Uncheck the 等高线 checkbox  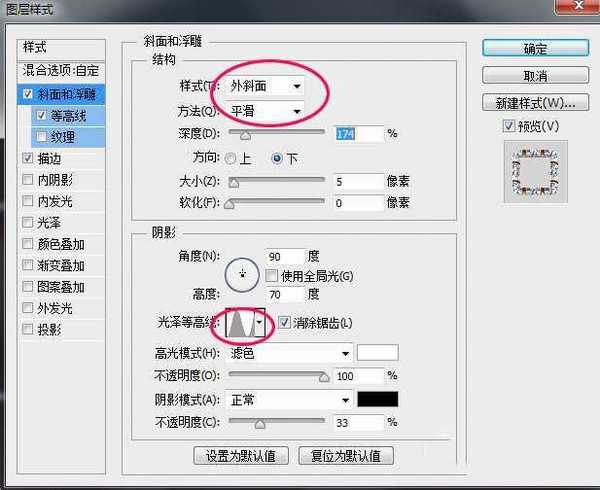click(x=41, y=115)
